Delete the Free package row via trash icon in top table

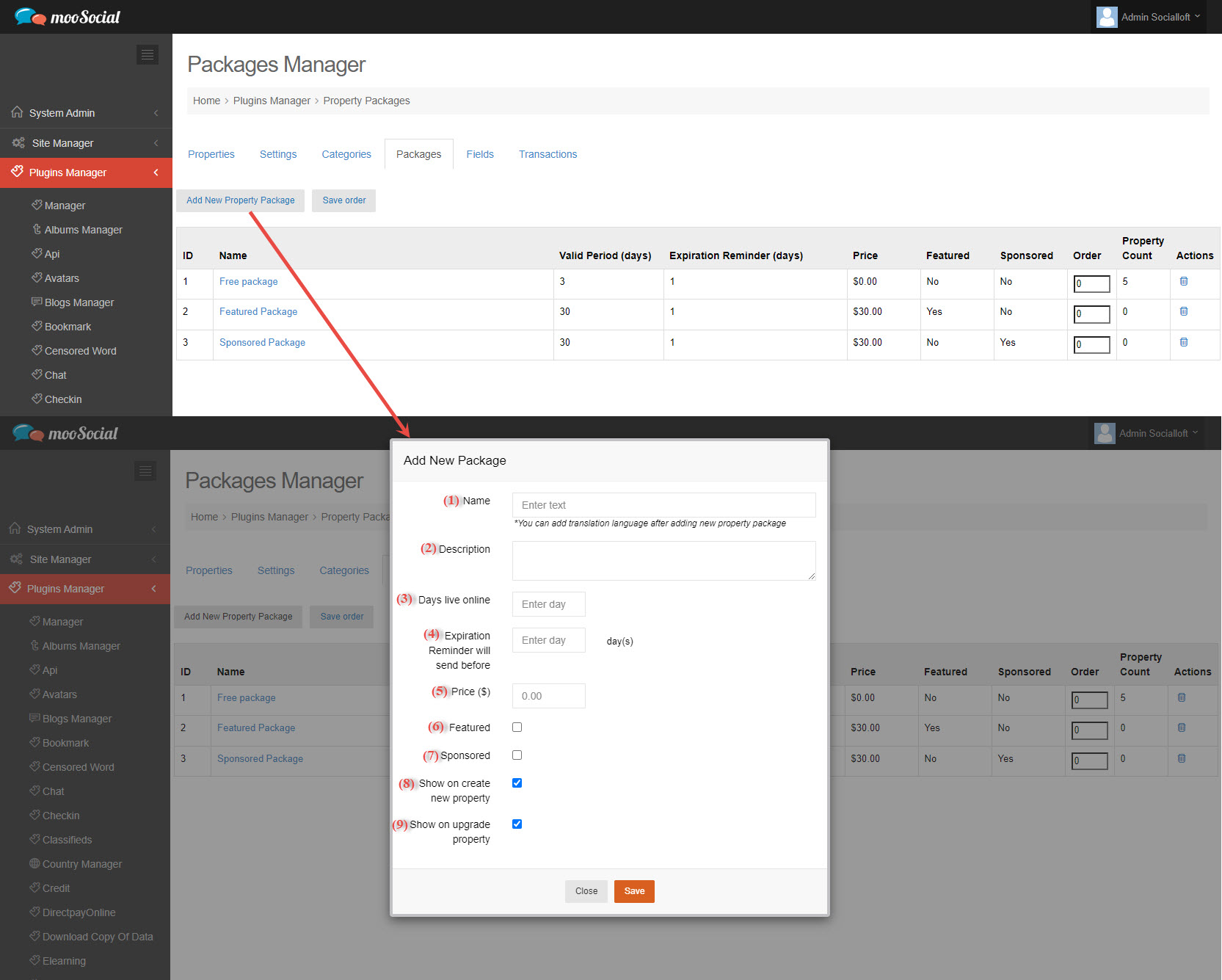coord(1184,281)
